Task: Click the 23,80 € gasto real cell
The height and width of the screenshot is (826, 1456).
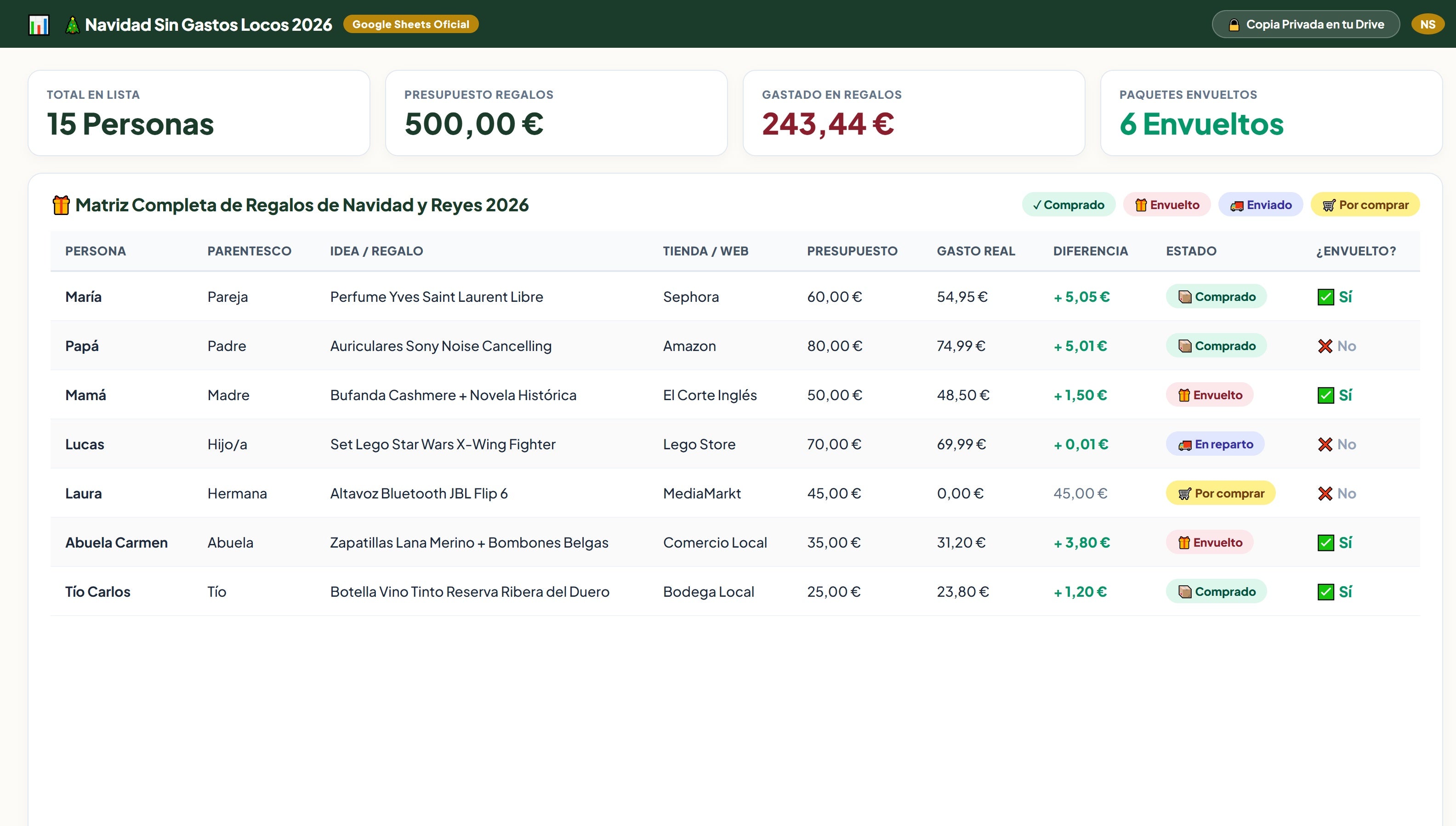Action: click(x=962, y=592)
